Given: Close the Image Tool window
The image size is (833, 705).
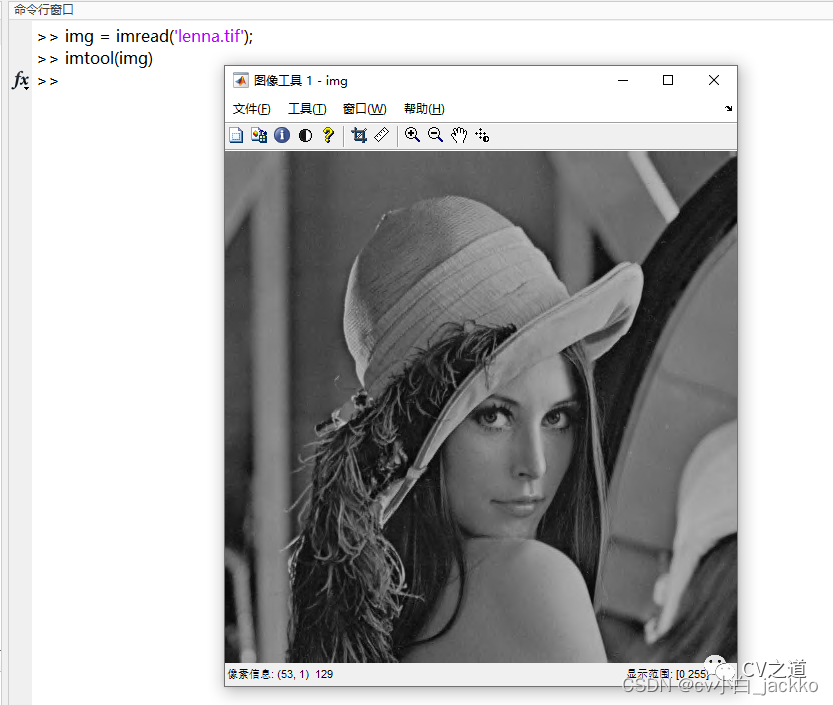Looking at the screenshot, I should [x=714, y=80].
